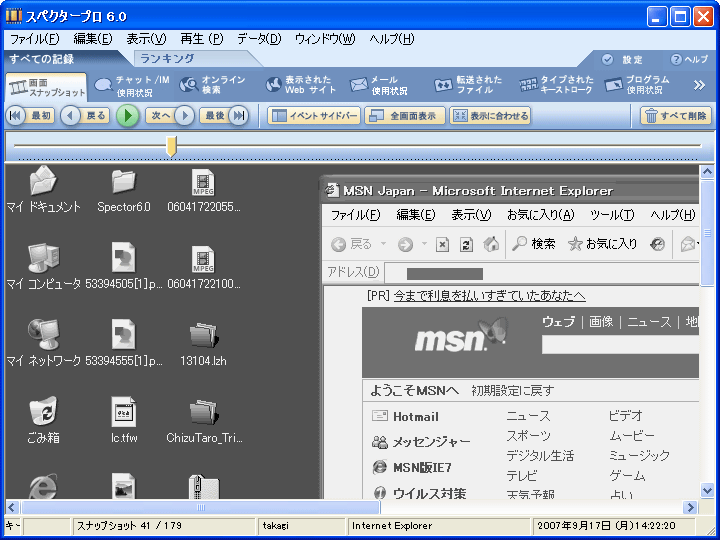
Task: Click vertical scrollbar down arrow
Action: (x=707, y=490)
